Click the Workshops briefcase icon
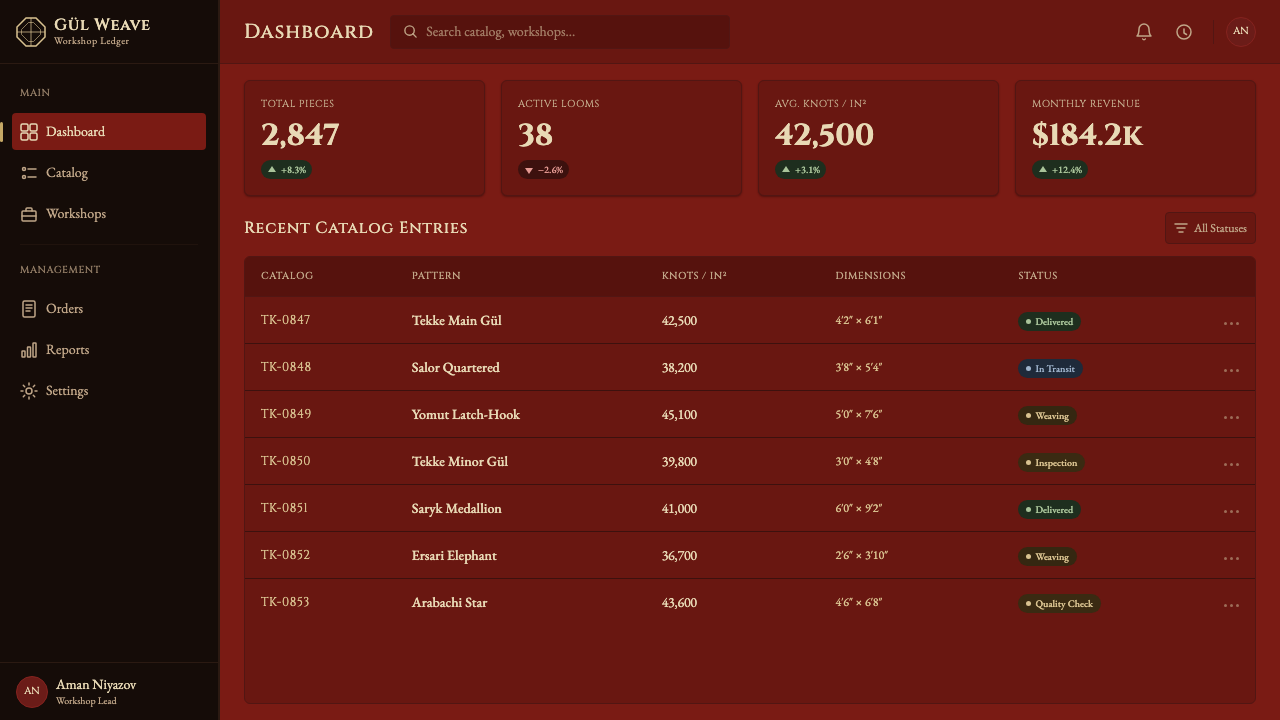Screen dimensions: 1280x720 coord(29,214)
